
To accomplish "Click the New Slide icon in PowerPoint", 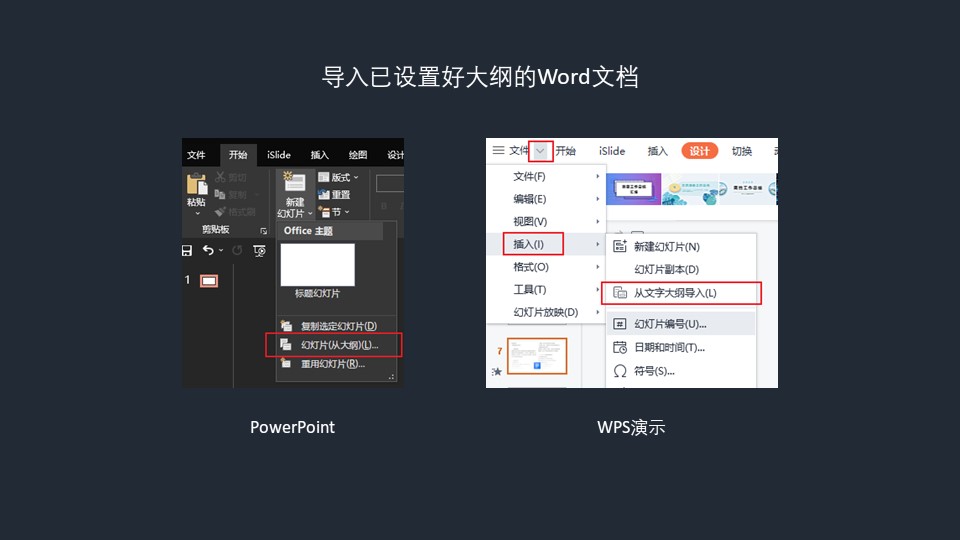I will coord(294,182).
